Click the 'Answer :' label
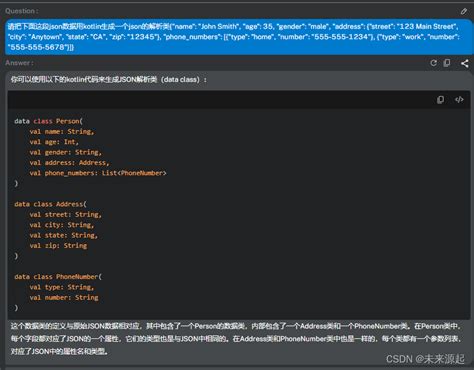 (19, 63)
